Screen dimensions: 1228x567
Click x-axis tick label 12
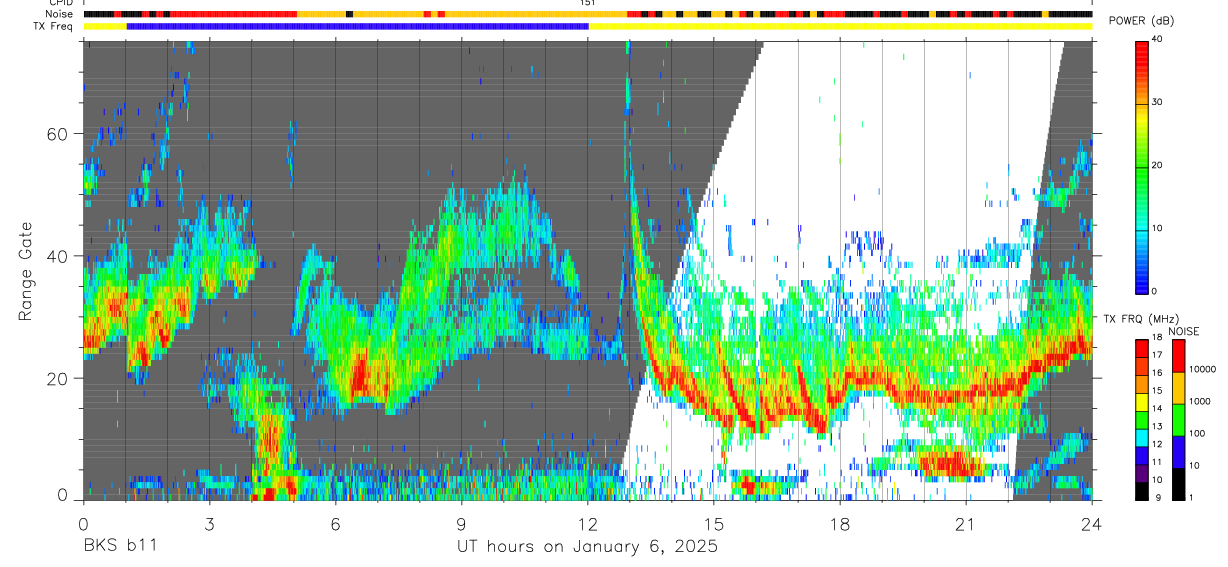tap(588, 524)
